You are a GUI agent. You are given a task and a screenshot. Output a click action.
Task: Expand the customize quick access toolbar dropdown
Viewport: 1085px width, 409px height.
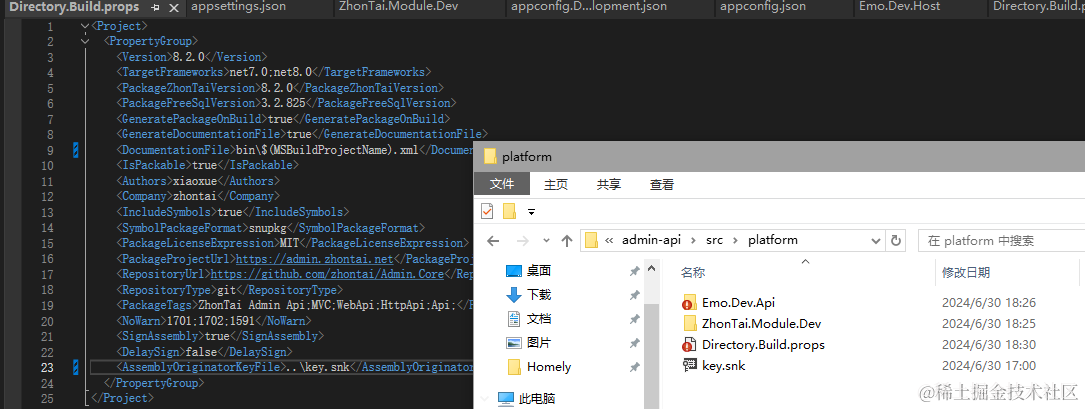tap(531, 211)
